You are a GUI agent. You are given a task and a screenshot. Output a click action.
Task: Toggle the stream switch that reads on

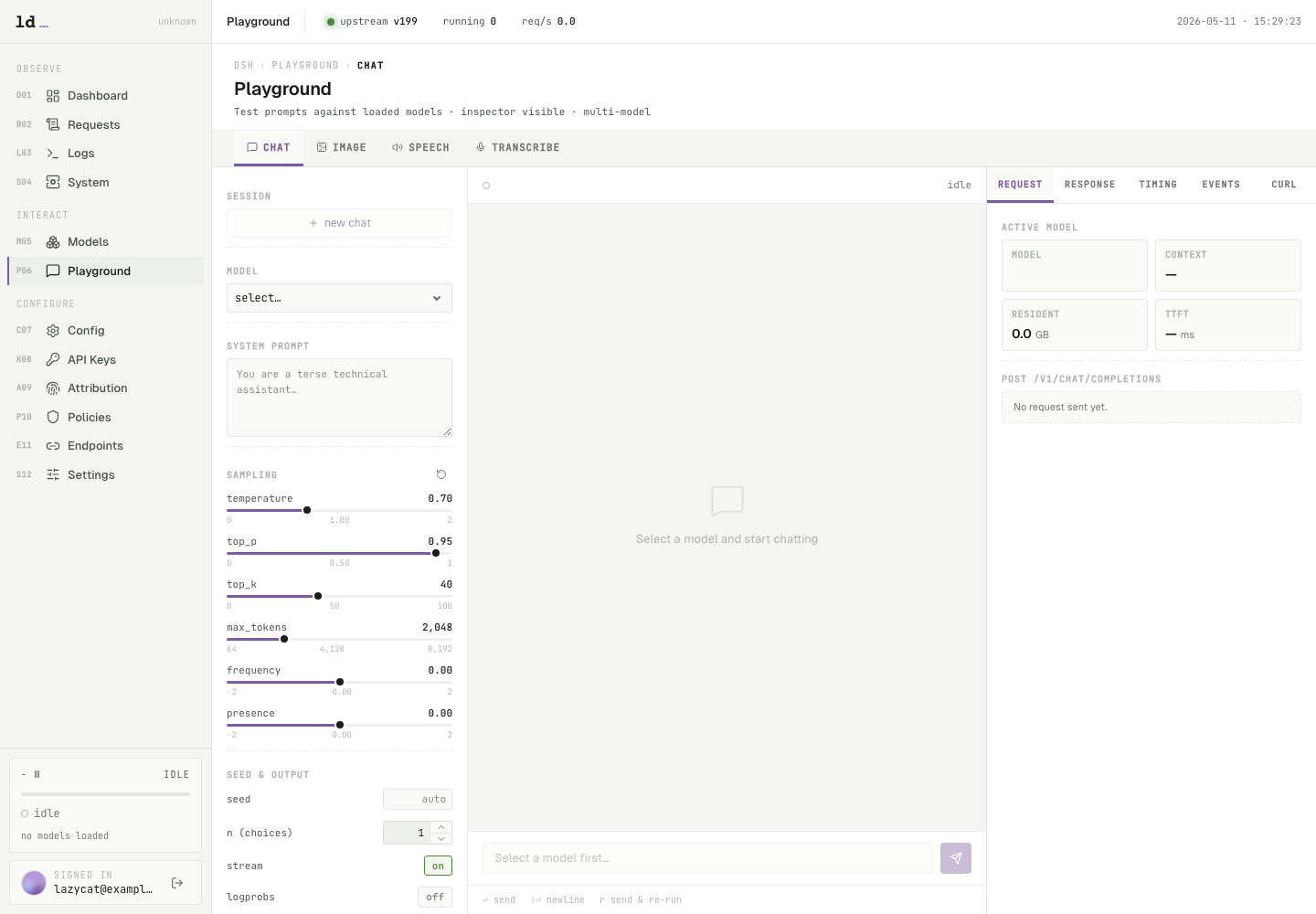[438, 866]
